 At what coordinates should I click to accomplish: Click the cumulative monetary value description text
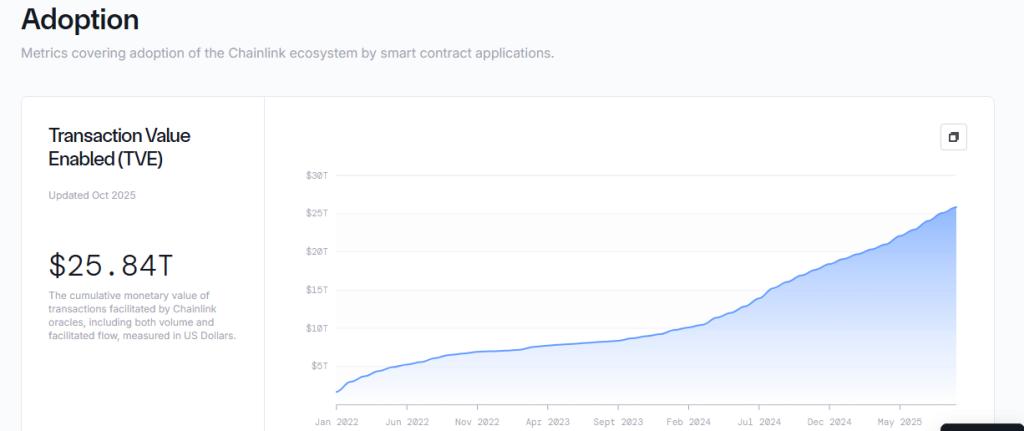tap(141, 315)
